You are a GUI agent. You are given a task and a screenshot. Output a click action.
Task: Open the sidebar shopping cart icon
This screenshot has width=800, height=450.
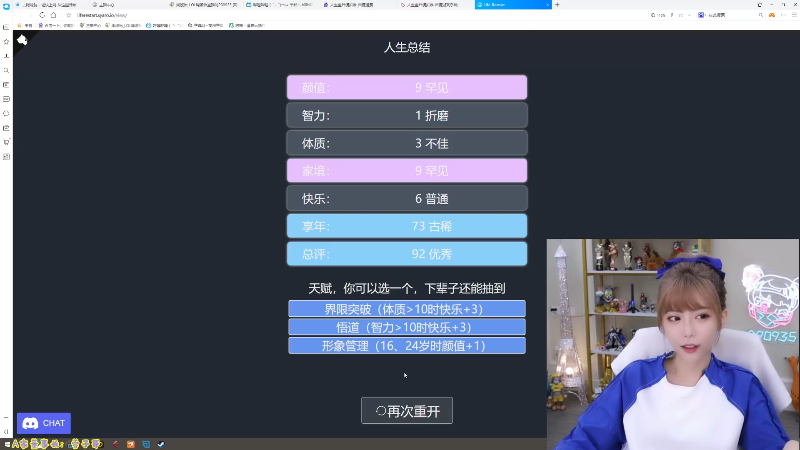click(x=6, y=142)
